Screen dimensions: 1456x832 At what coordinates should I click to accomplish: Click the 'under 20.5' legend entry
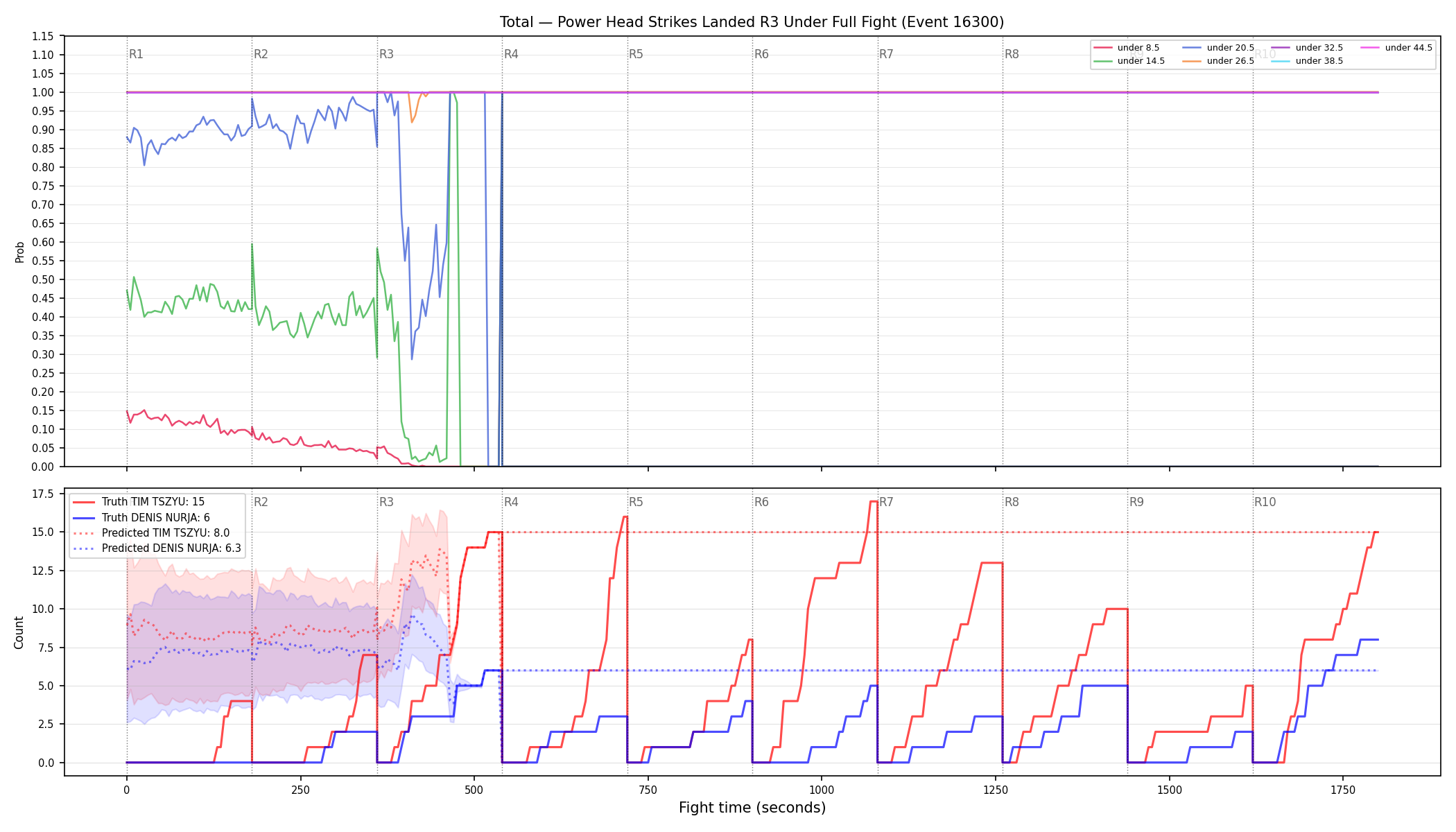[1218, 48]
